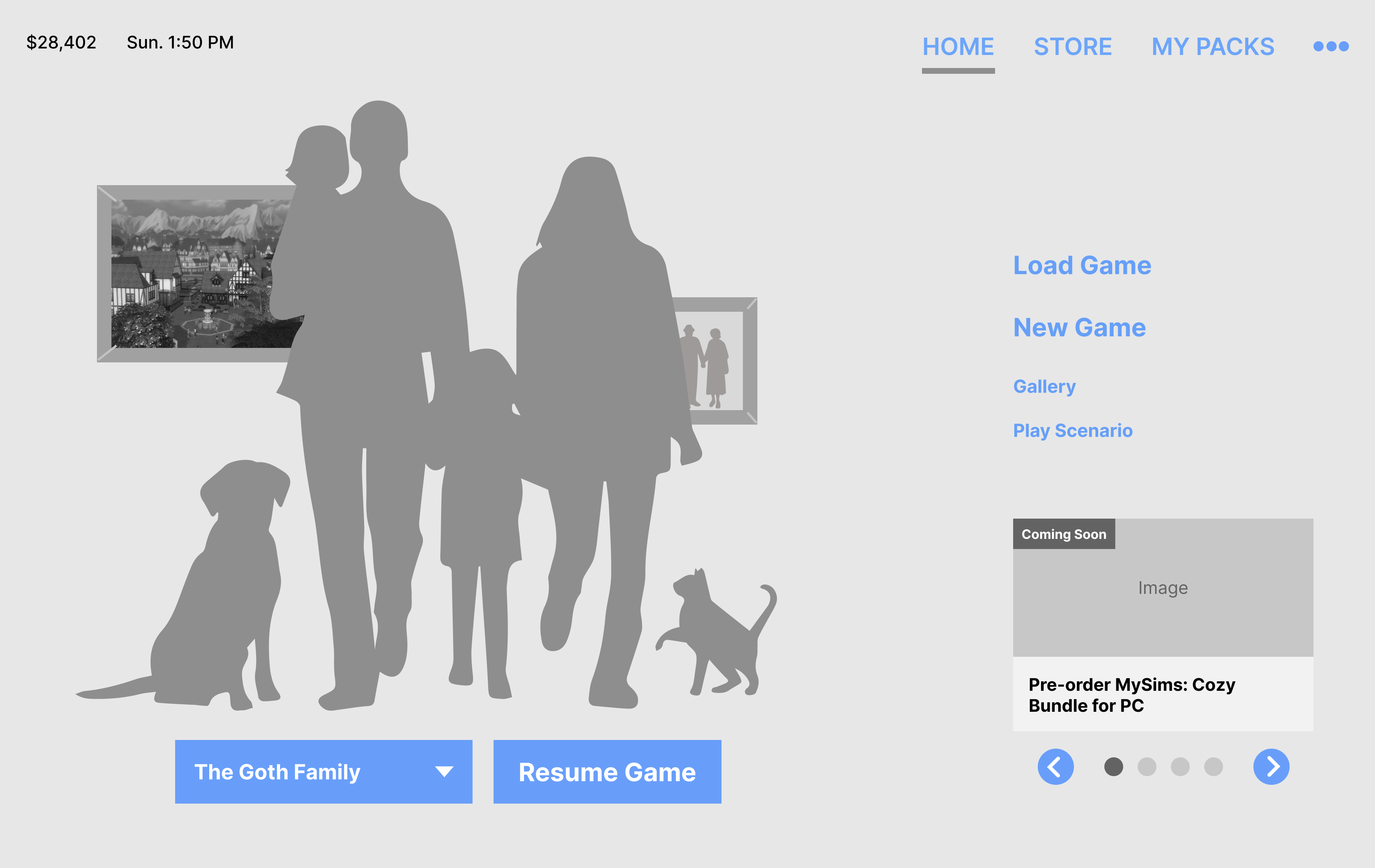
Task: Open the Gallery link
Action: tap(1044, 386)
